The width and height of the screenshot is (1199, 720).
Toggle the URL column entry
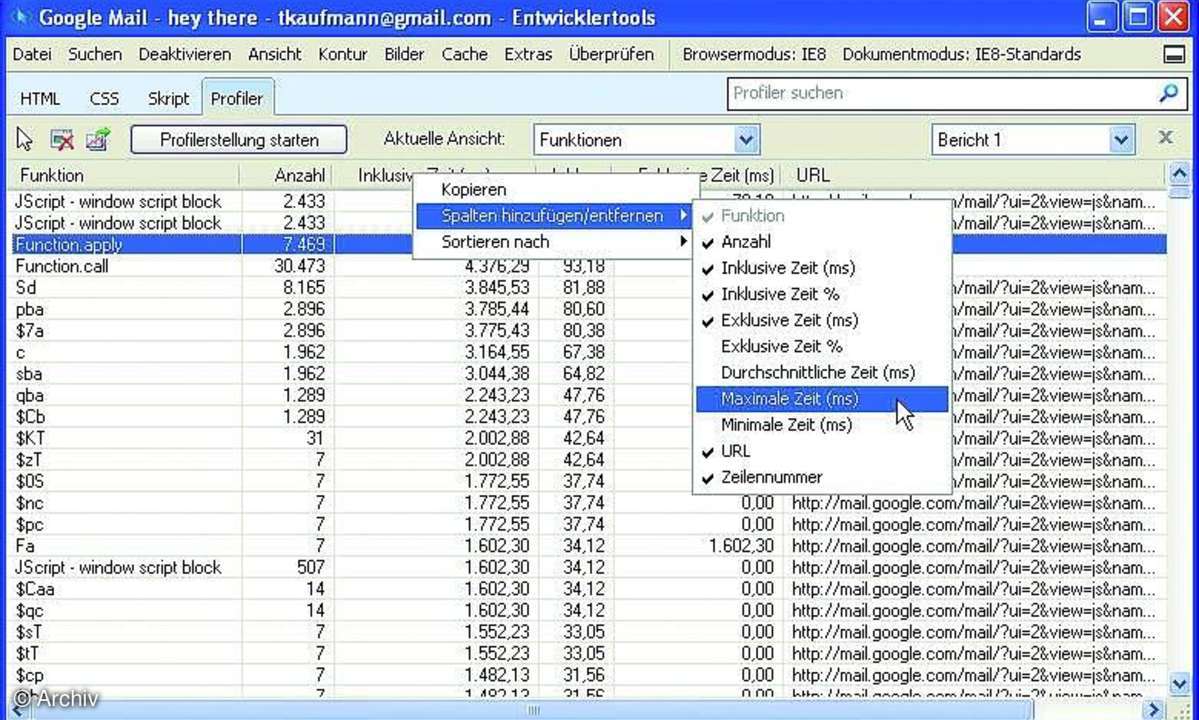tap(822, 451)
